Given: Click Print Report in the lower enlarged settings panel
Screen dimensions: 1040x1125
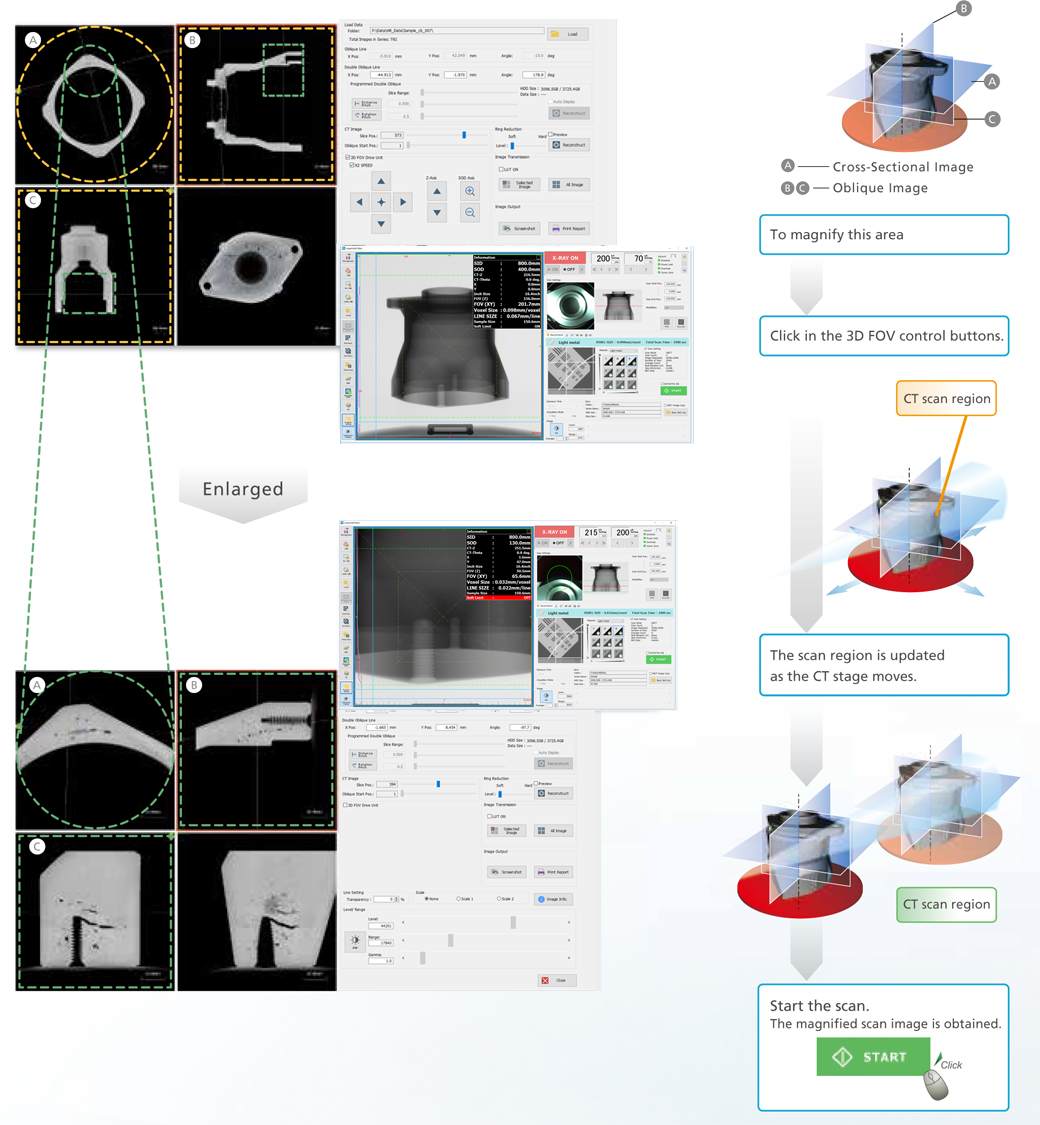Looking at the screenshot, I should click(x=554, y=872).
